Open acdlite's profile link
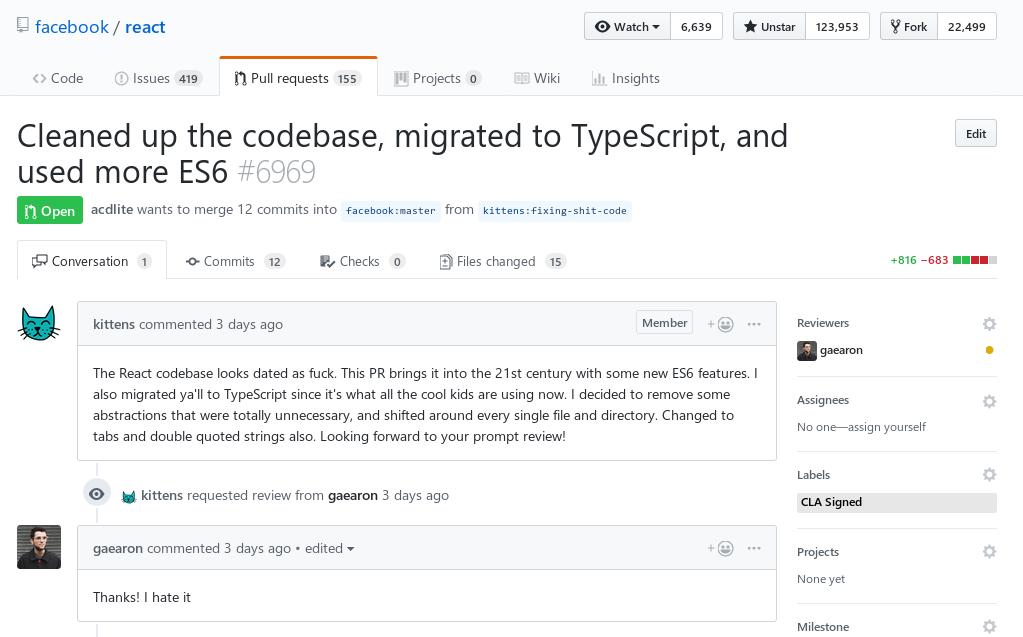 pyautogui.click(x=112, y=210)
